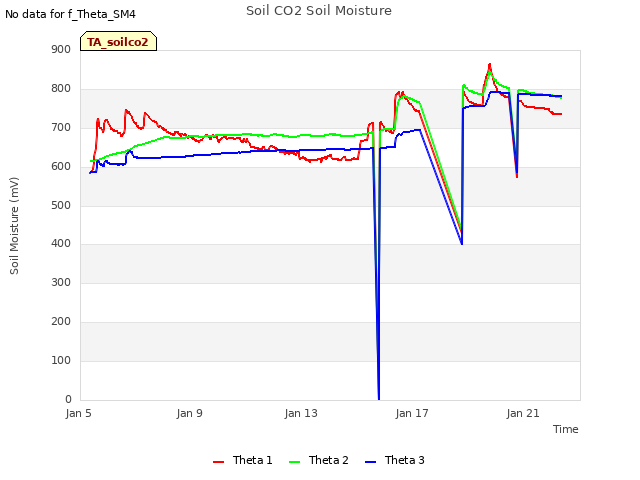Image resolution: width=640 pixels, height=480 pixels.
Task: Click the red Theta 1 peak near 860
Action: click(490, 64)
